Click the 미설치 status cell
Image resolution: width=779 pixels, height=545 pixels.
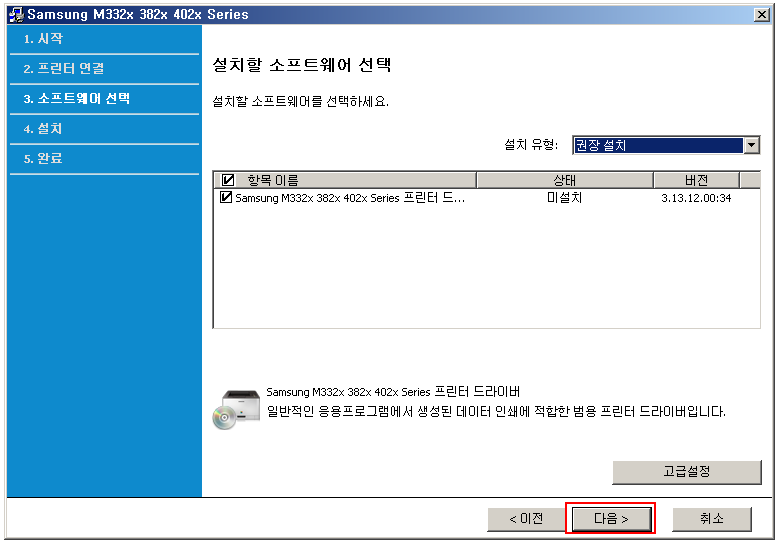click(564, 198)
